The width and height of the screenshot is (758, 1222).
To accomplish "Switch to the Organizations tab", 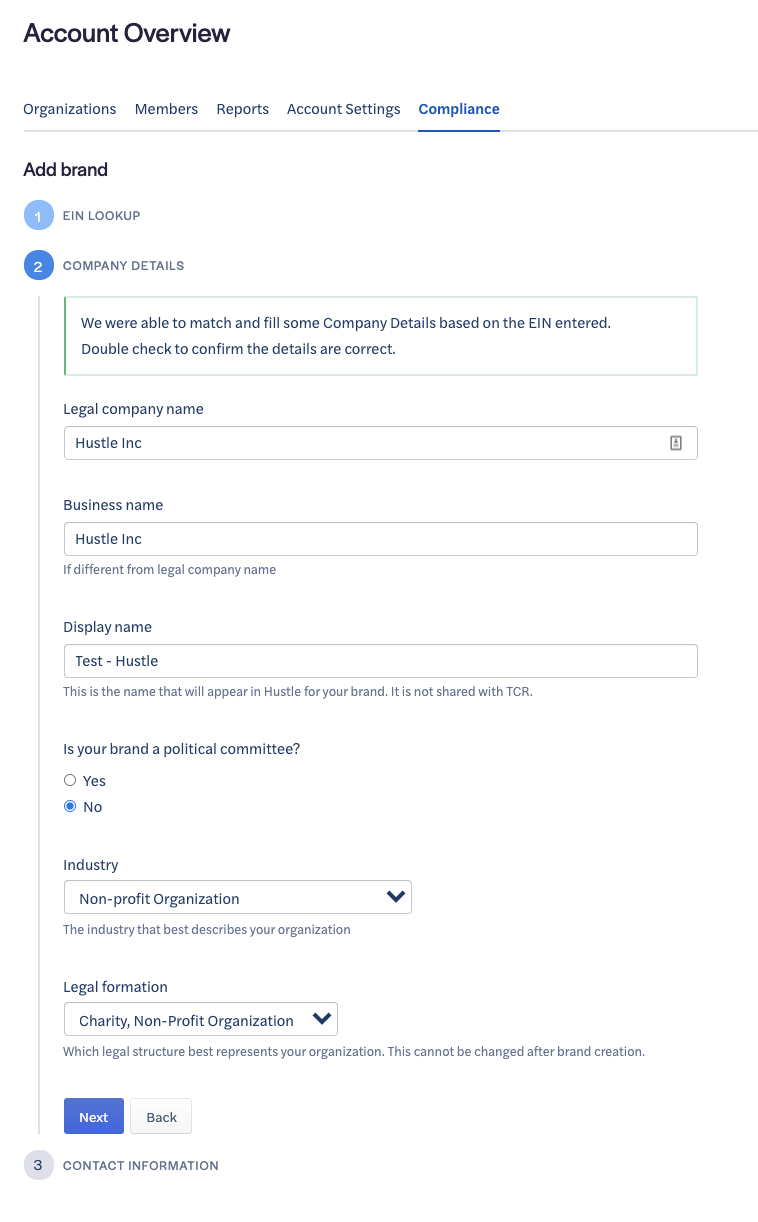I will (70, 109).
